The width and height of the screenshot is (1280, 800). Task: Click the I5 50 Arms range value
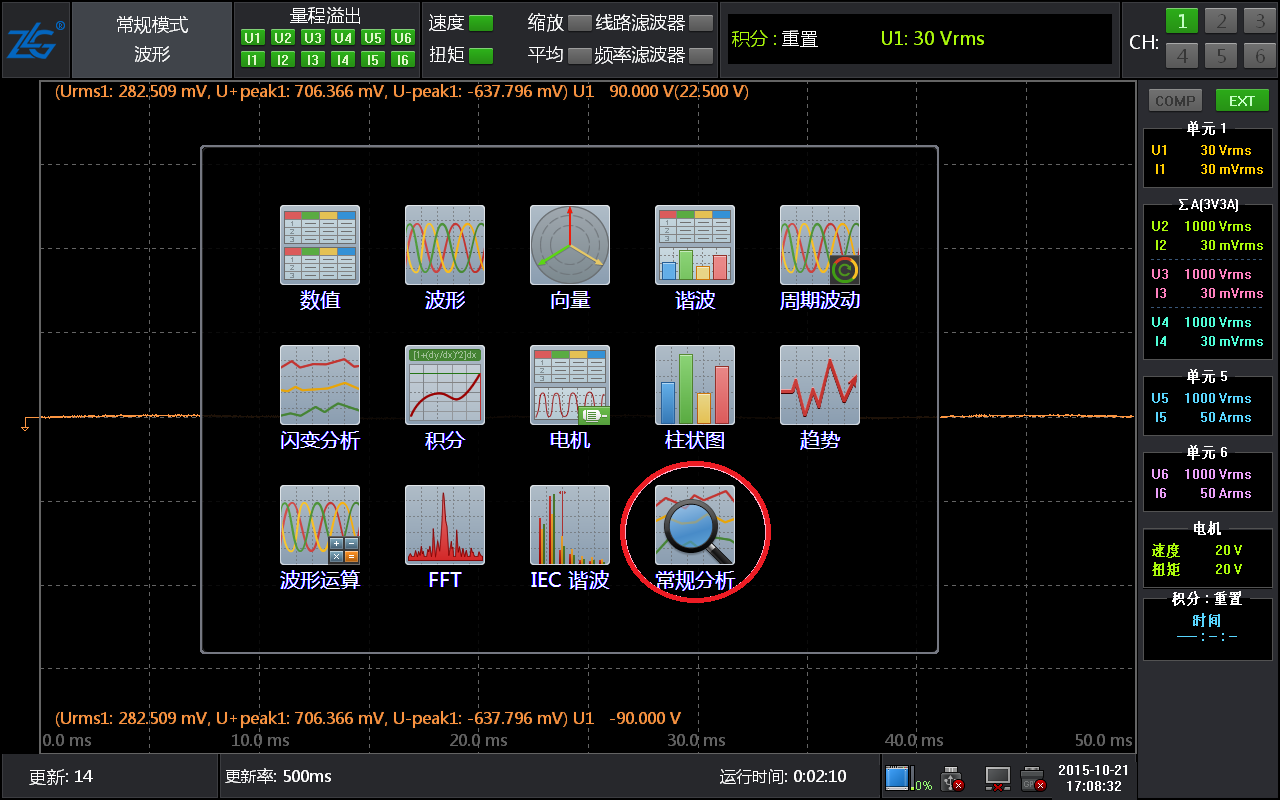[1225, 417]
